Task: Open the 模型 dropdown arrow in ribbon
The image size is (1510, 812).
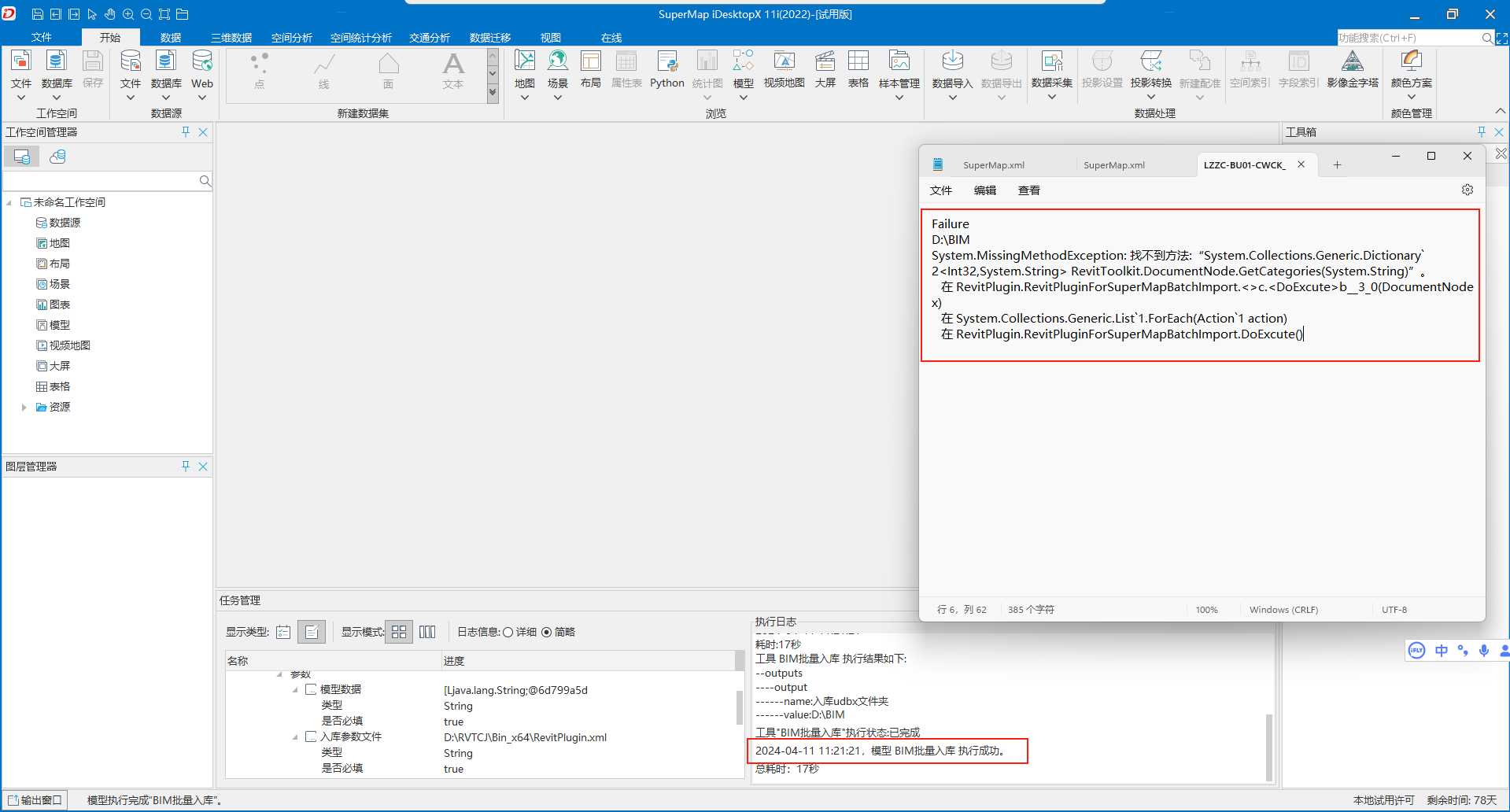Action: 743,98
